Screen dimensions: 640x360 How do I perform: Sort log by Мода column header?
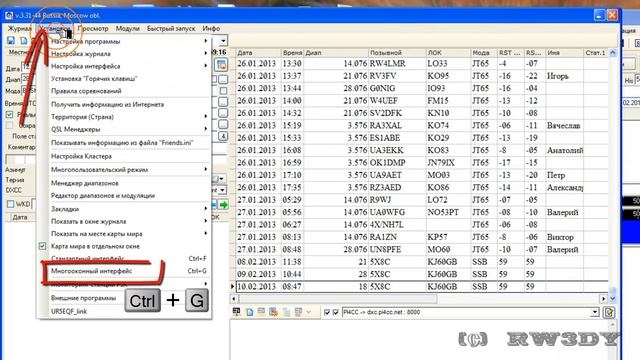point(484,53)
